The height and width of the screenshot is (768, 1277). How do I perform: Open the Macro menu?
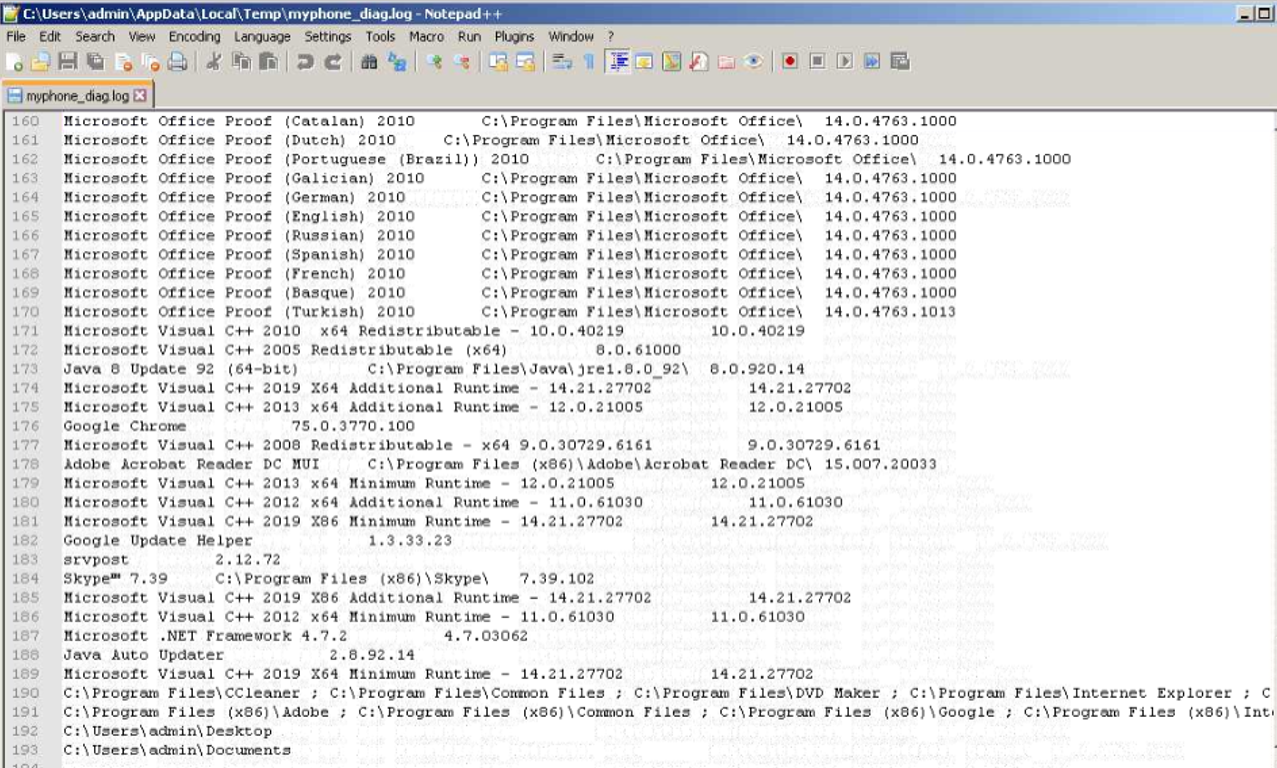coord(426,36)
